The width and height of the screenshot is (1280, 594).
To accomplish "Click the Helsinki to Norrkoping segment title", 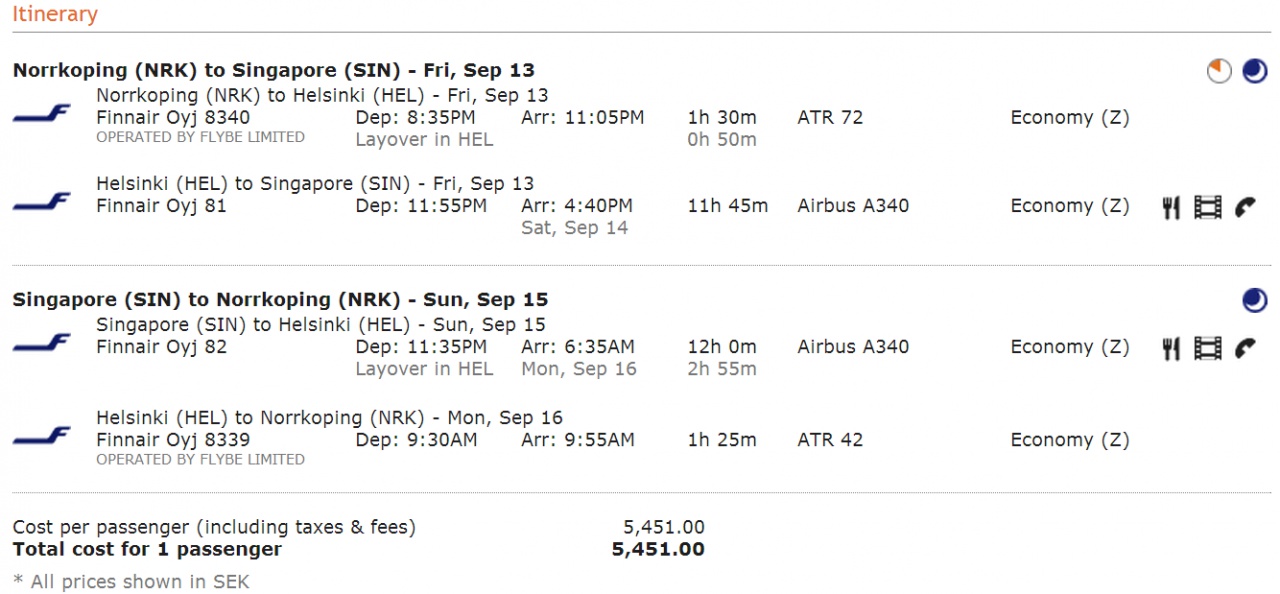I will pos(329,418).
